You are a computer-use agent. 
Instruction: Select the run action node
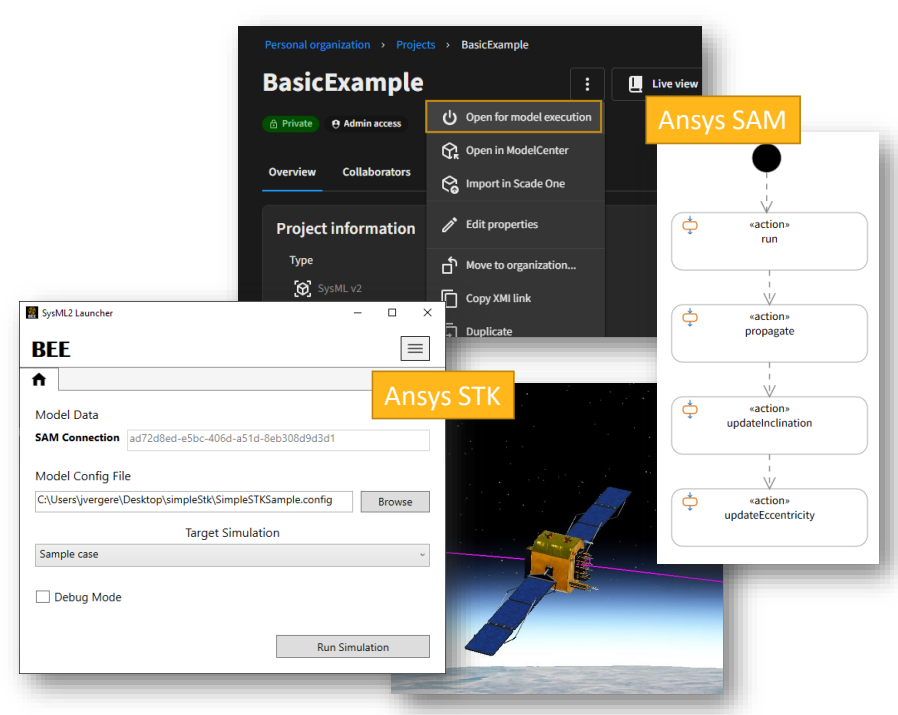pyautogui.click(x=769, y=241)
